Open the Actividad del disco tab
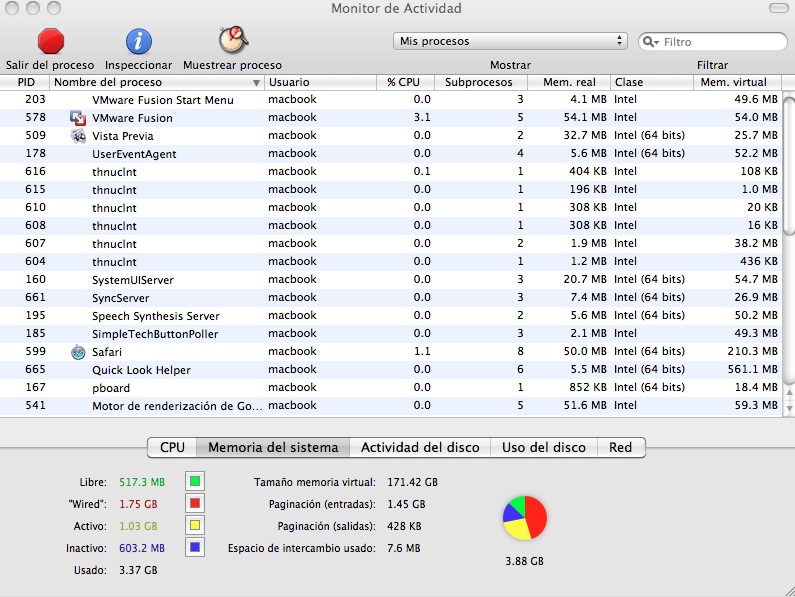Viewport: 795px width, 597px height. (420, 447)
